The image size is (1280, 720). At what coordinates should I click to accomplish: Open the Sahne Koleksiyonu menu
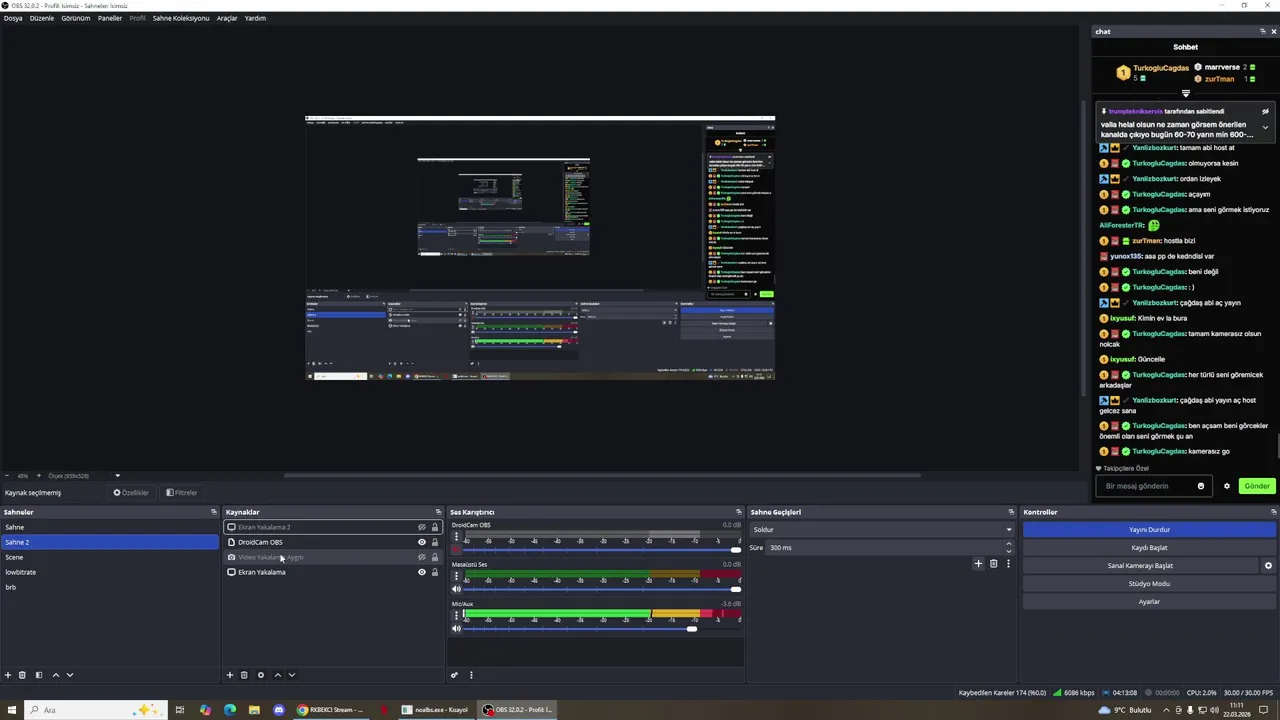click(181, 18)
